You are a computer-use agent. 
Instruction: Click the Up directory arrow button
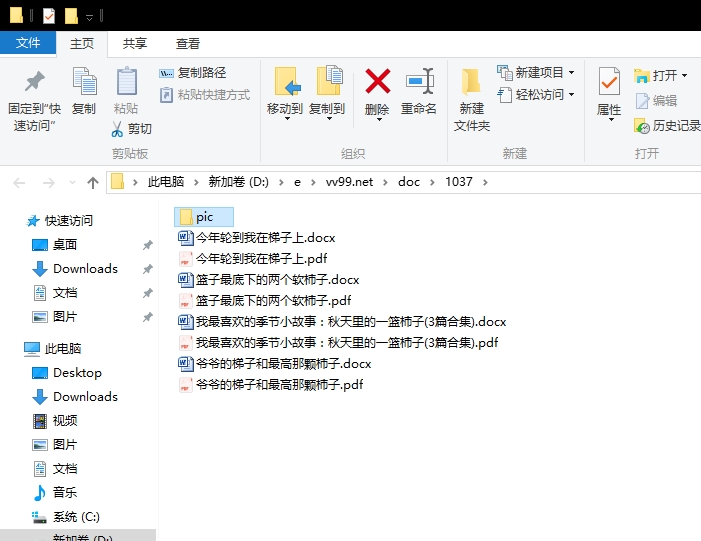click(93, 182)
